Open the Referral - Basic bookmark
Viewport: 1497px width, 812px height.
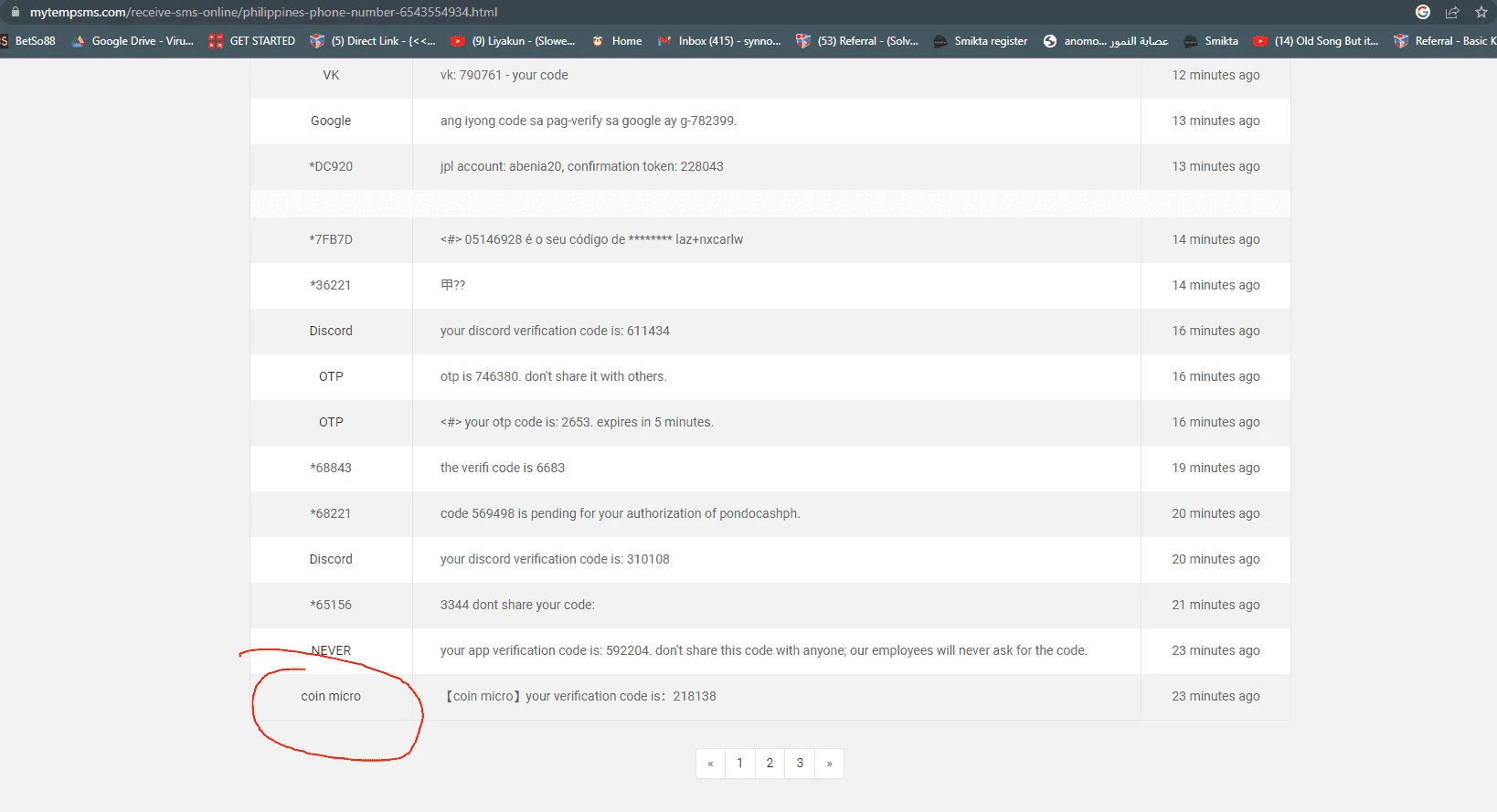1445,41
